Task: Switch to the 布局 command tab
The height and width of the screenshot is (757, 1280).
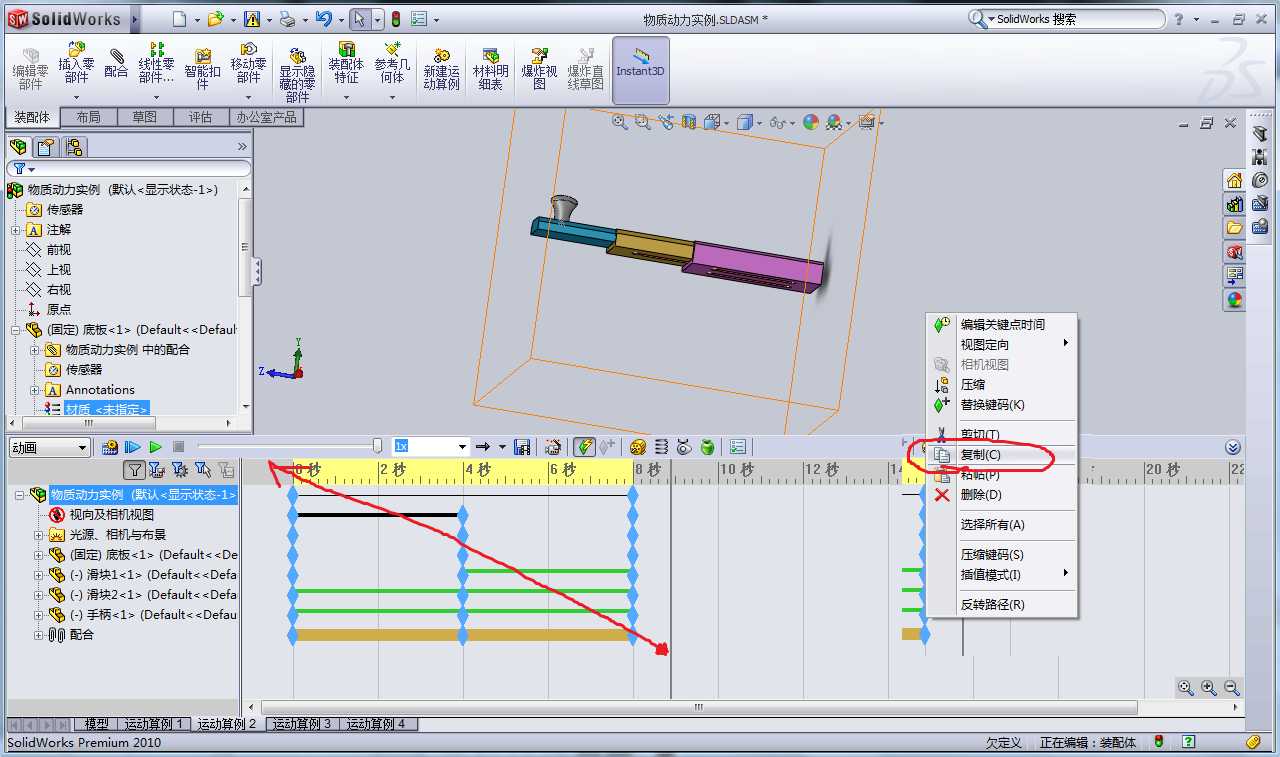Action: [88, 117]
